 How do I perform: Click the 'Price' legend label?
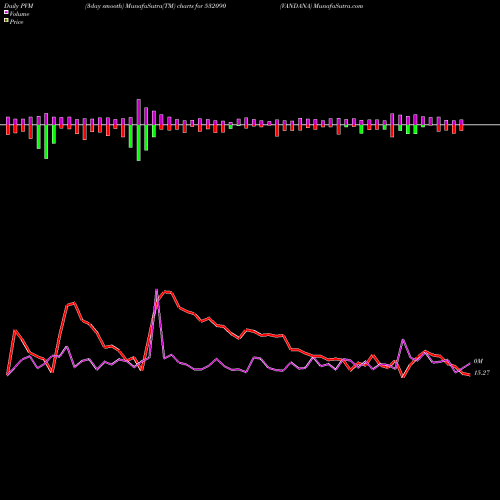pos(16,22)
